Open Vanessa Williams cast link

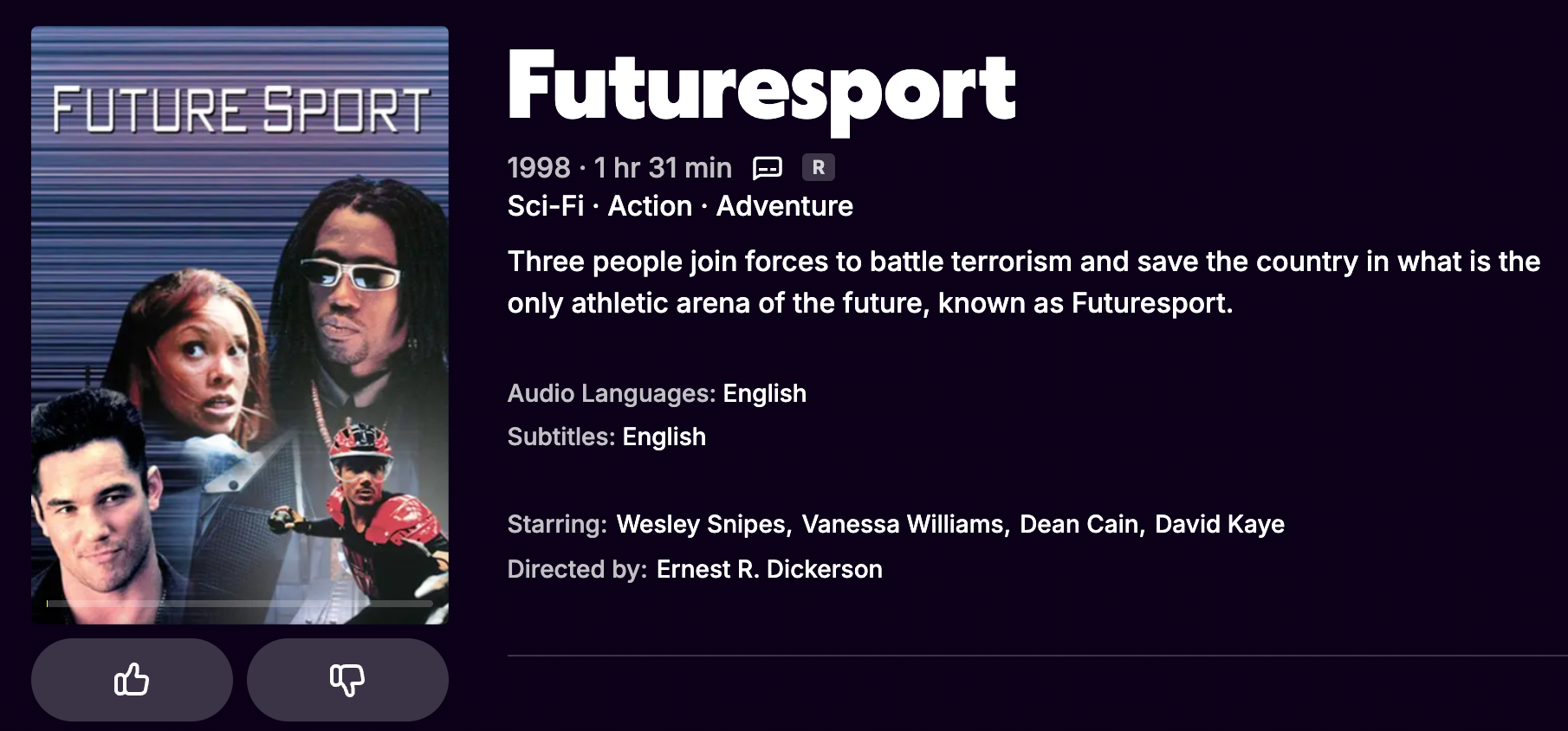pyautogui.click(x=903, y=524)
